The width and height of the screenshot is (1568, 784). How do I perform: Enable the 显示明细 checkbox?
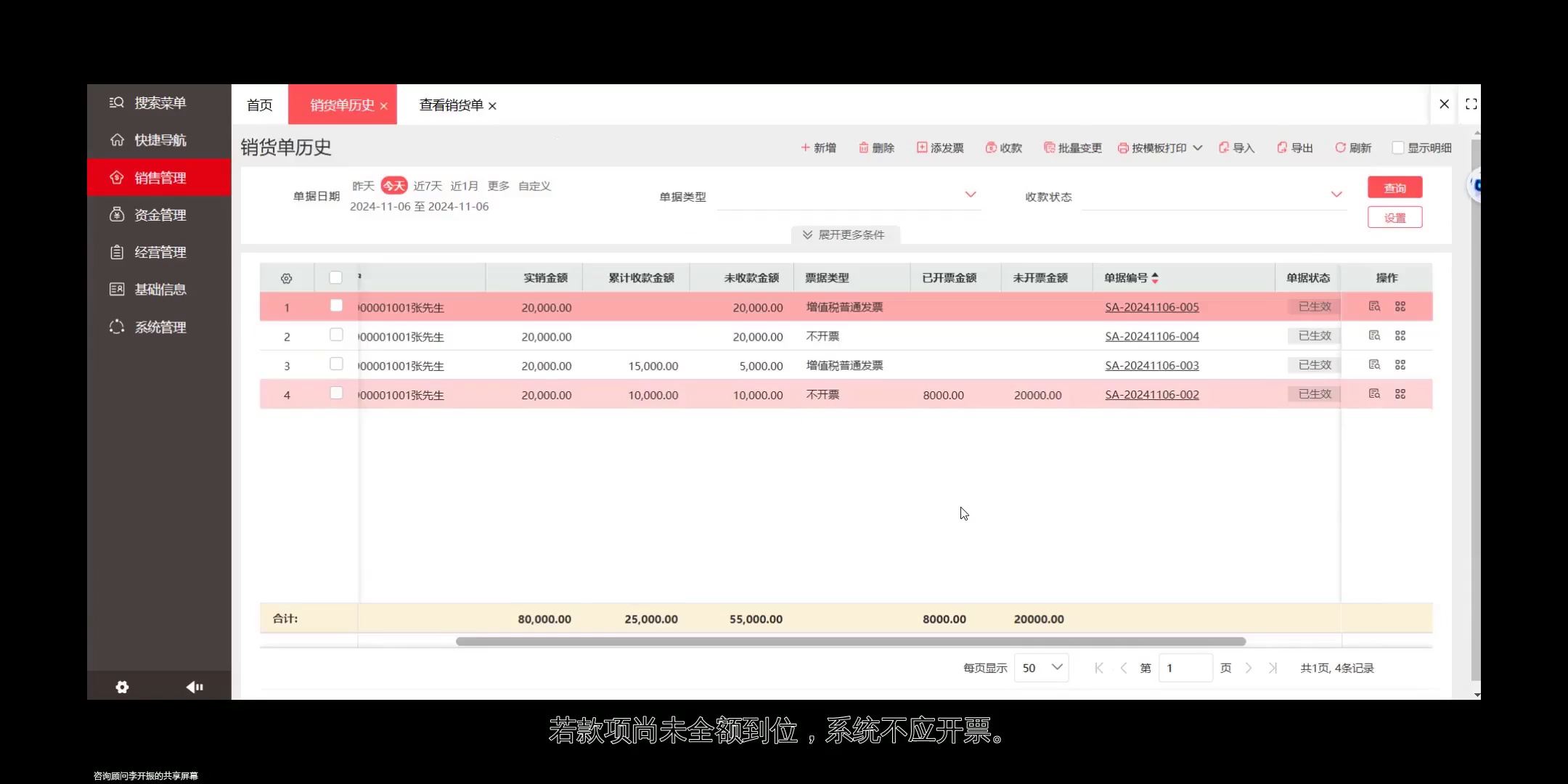coord(1398,147)
